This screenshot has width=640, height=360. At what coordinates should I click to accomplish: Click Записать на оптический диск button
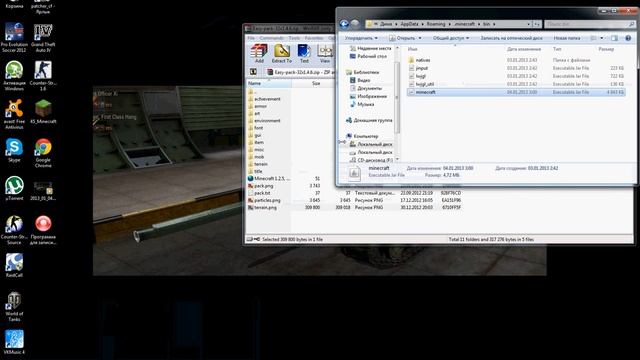click(511, 38)
